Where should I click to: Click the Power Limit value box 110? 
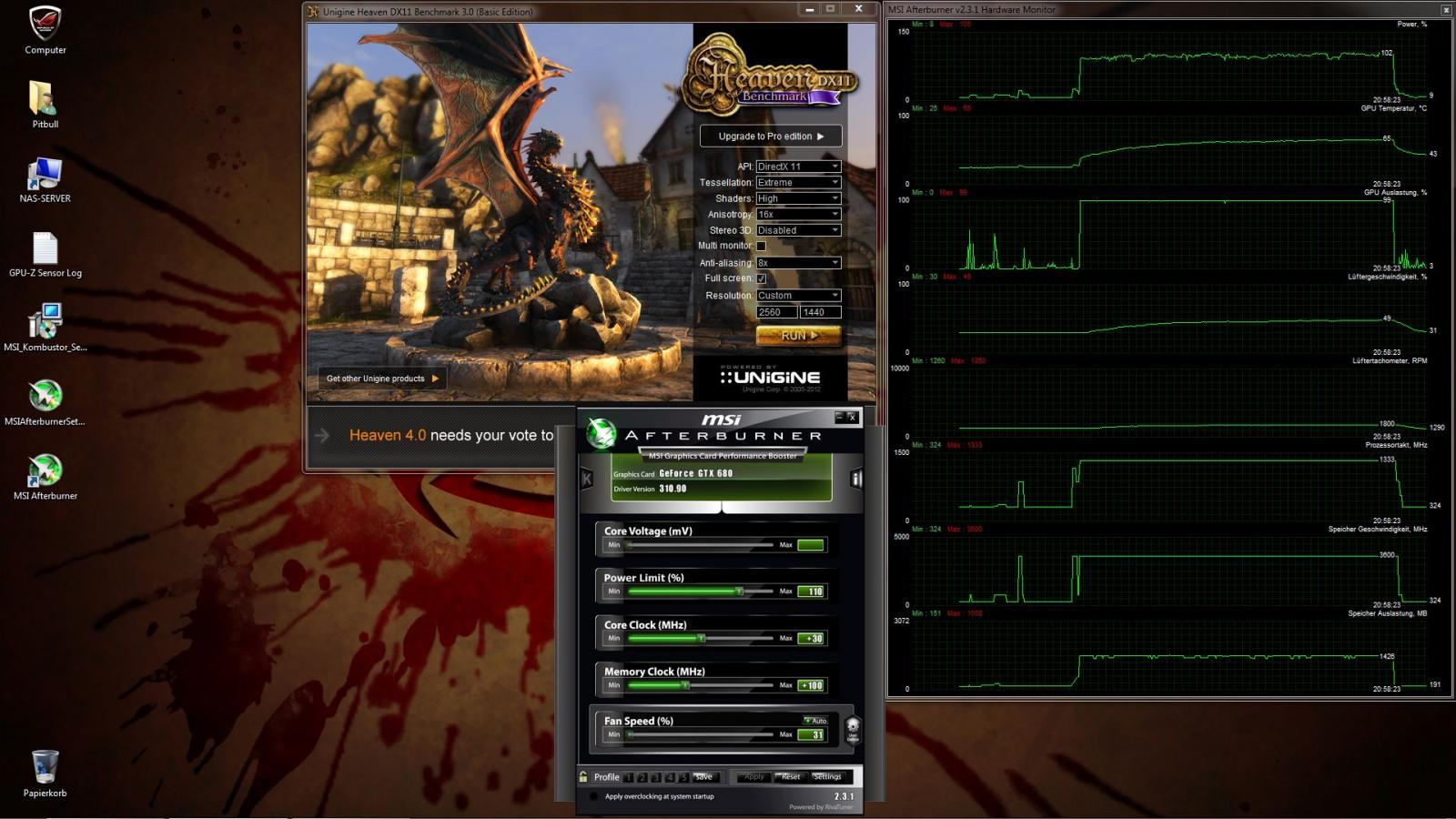click(811, 591)
